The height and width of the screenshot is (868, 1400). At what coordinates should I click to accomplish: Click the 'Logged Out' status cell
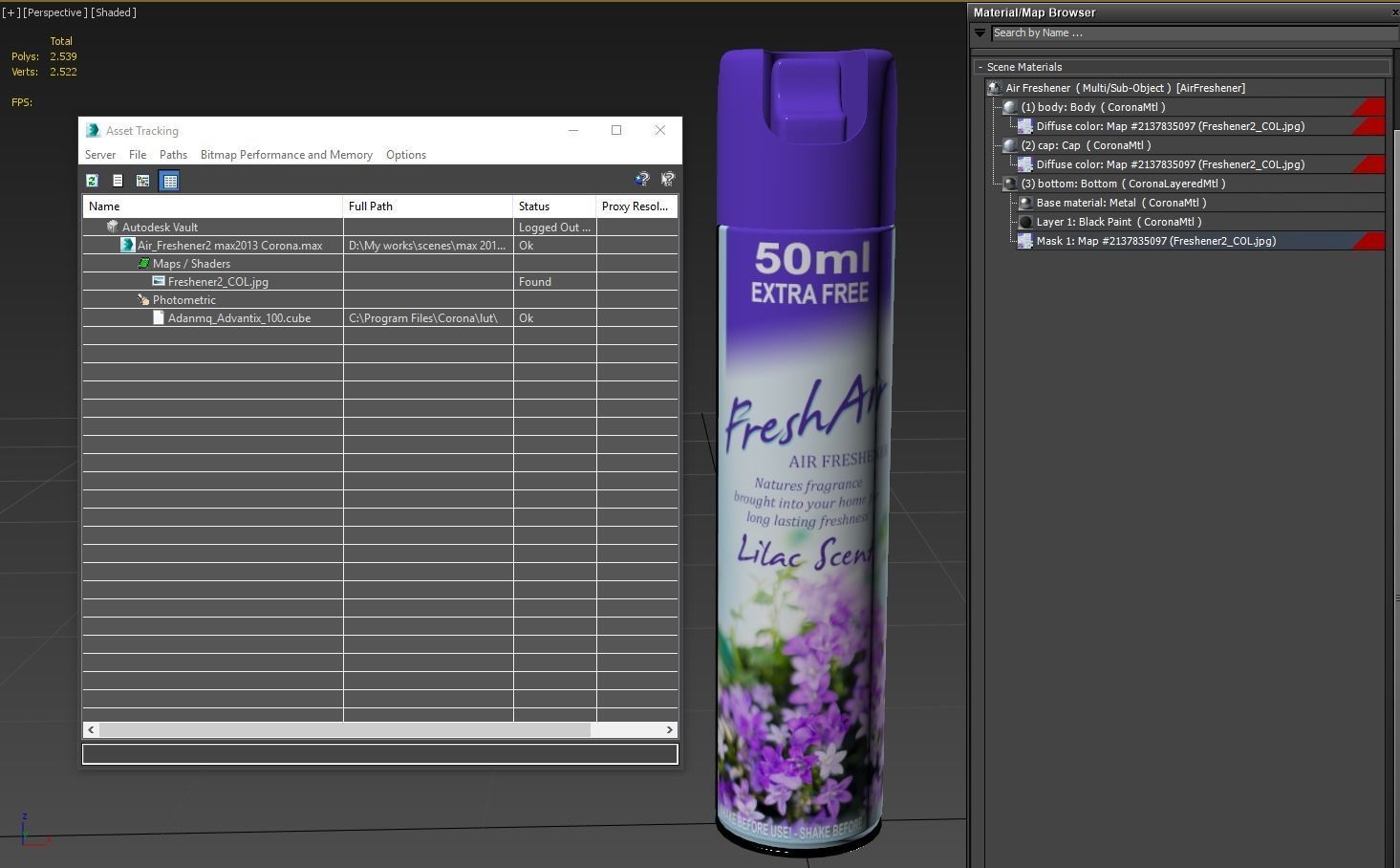554,227
